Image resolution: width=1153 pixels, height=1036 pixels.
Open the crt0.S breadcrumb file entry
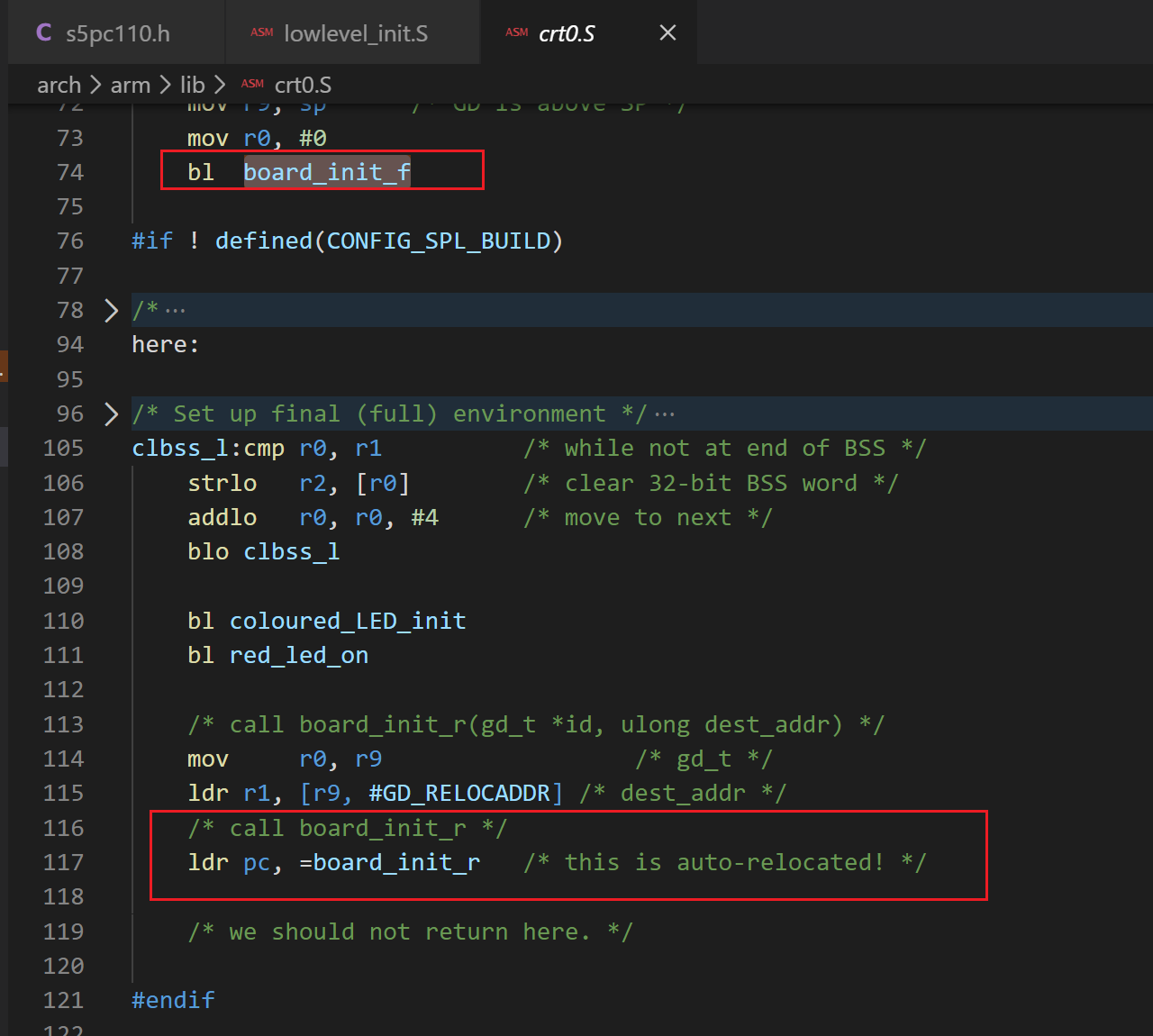[303, 85]
